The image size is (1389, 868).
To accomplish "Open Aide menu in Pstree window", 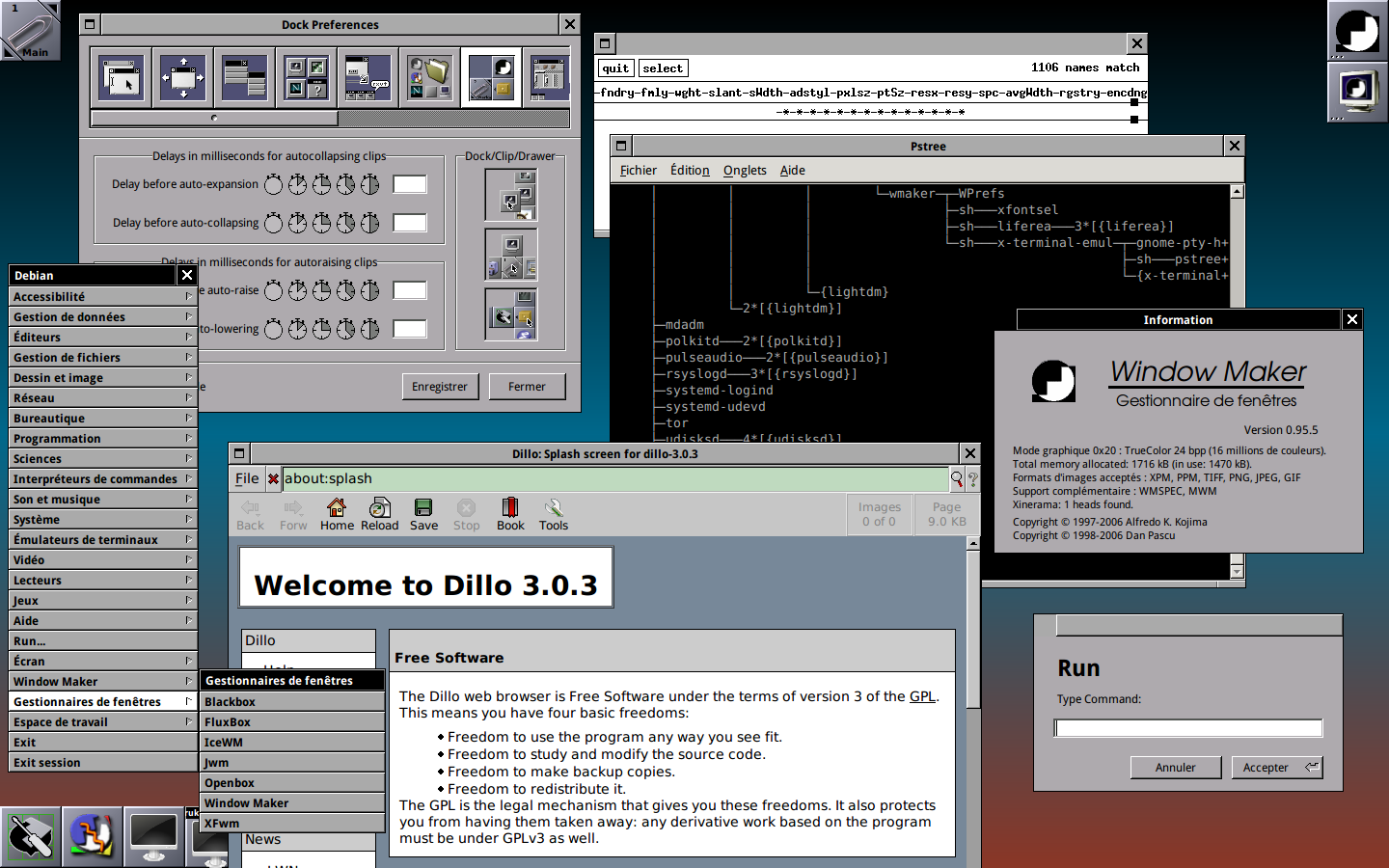I will [793, 171].
